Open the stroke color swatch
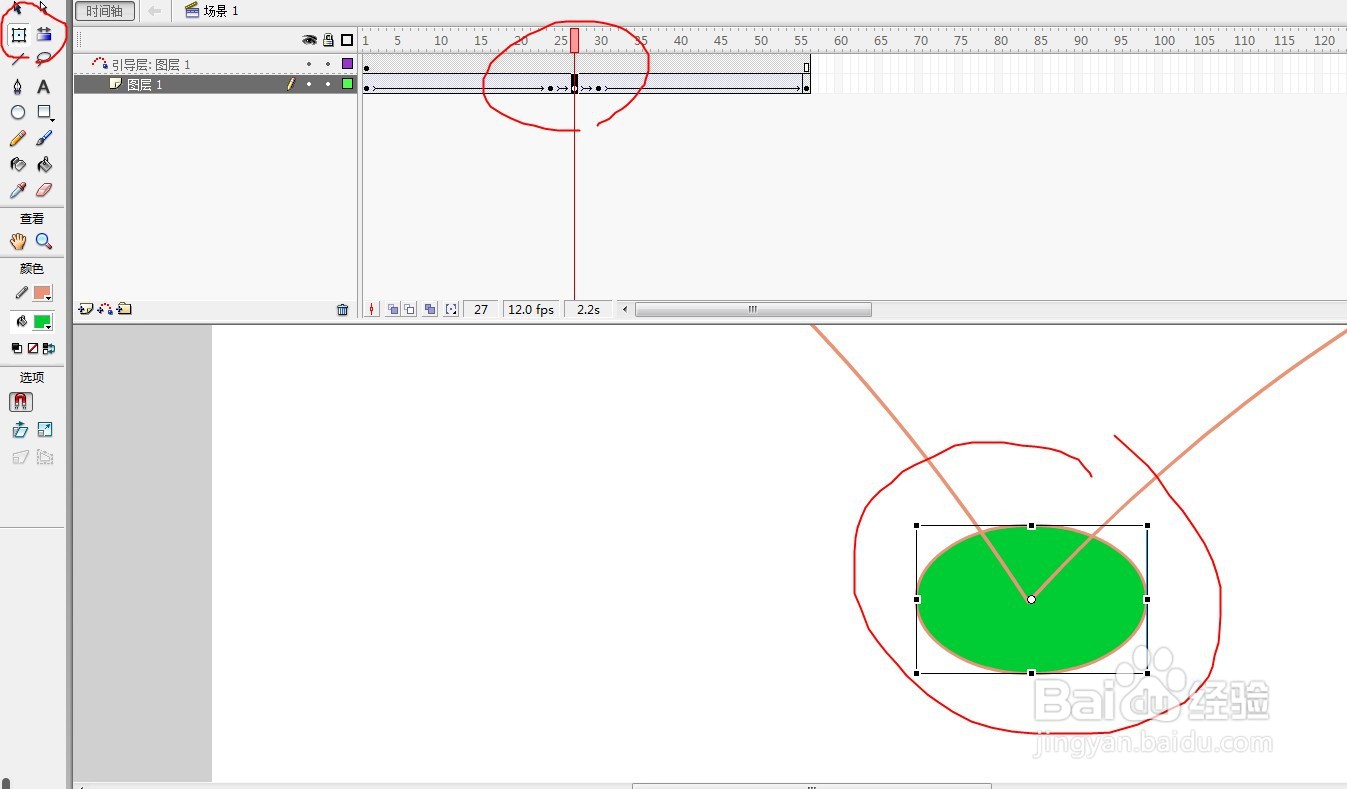 pyautogui.click(x=42, y=293)
